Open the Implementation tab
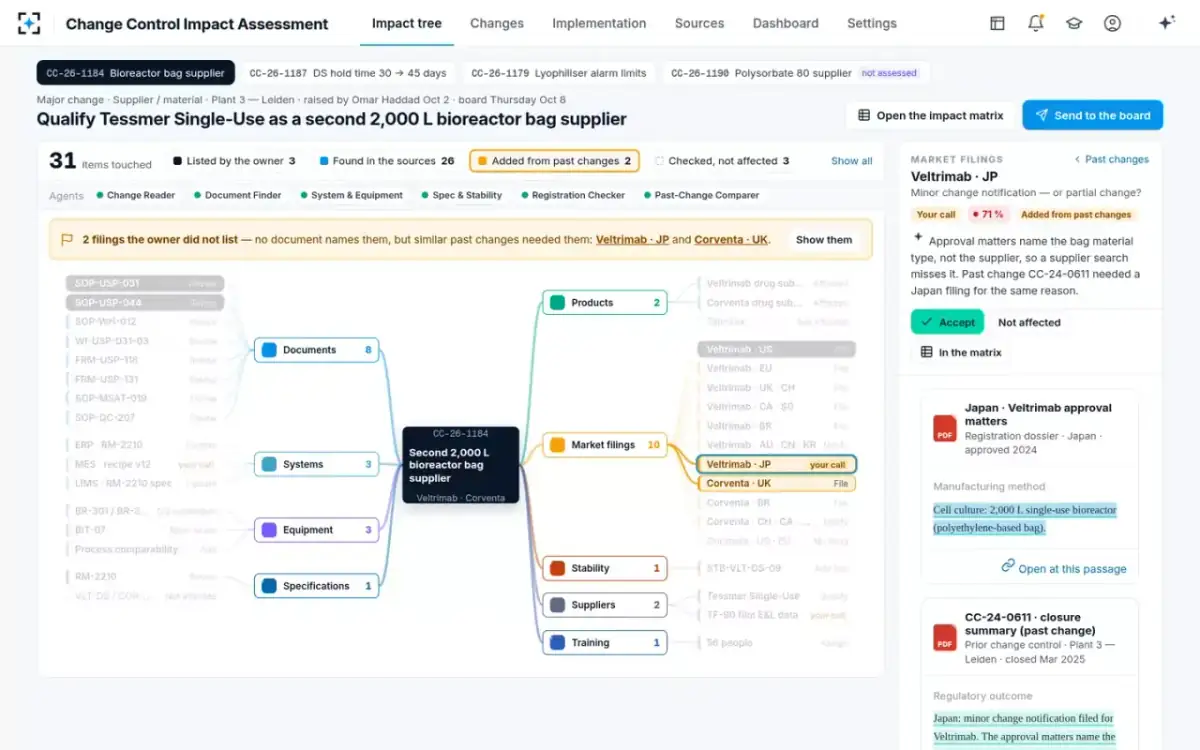The width and height of the screenshot is (1200, 750). [599, 23]
